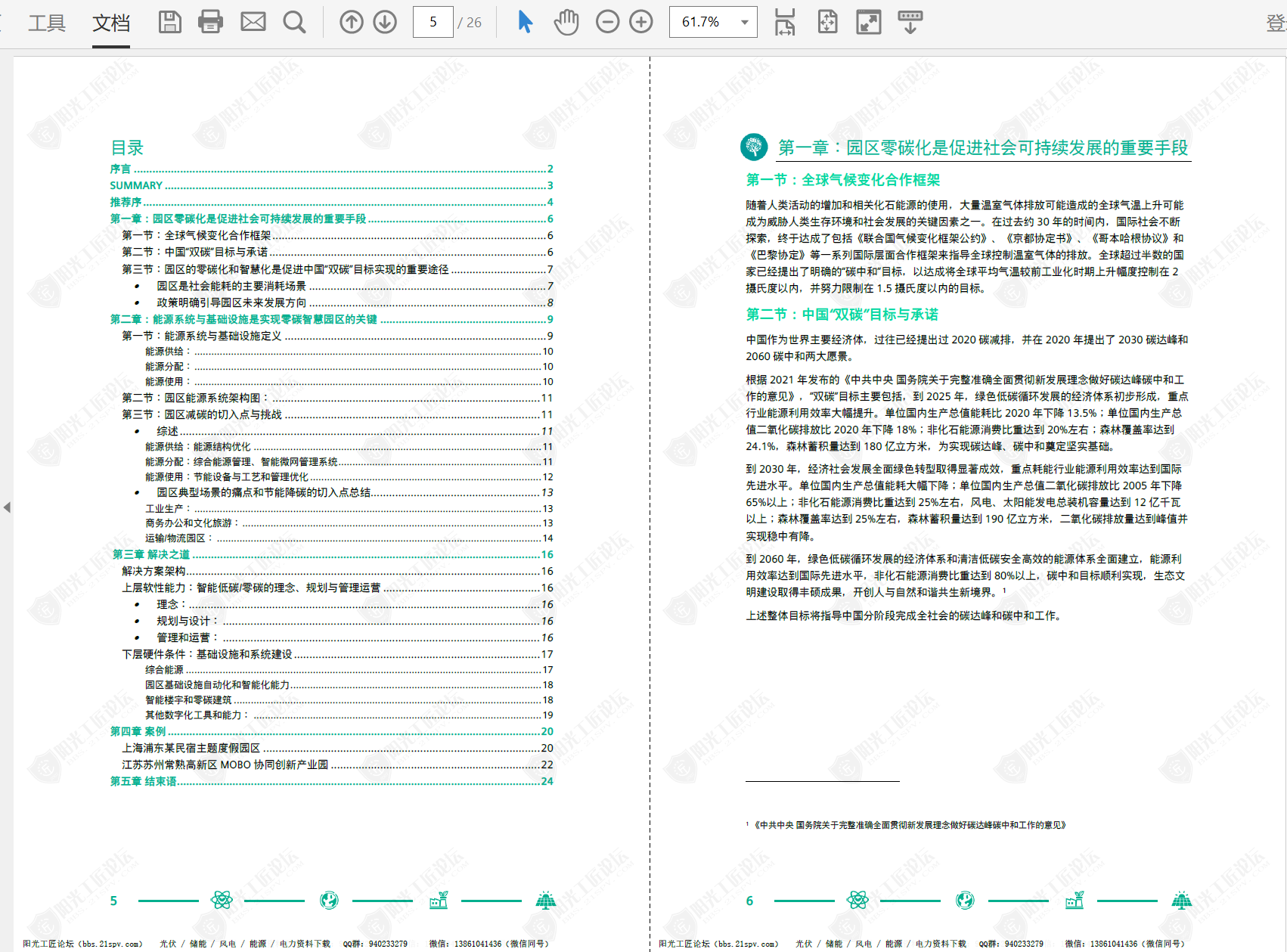Click TOC line 第一节：全球气候变化合作框架
Viewport: 1287px width, 952px height.
click(337, 235)
